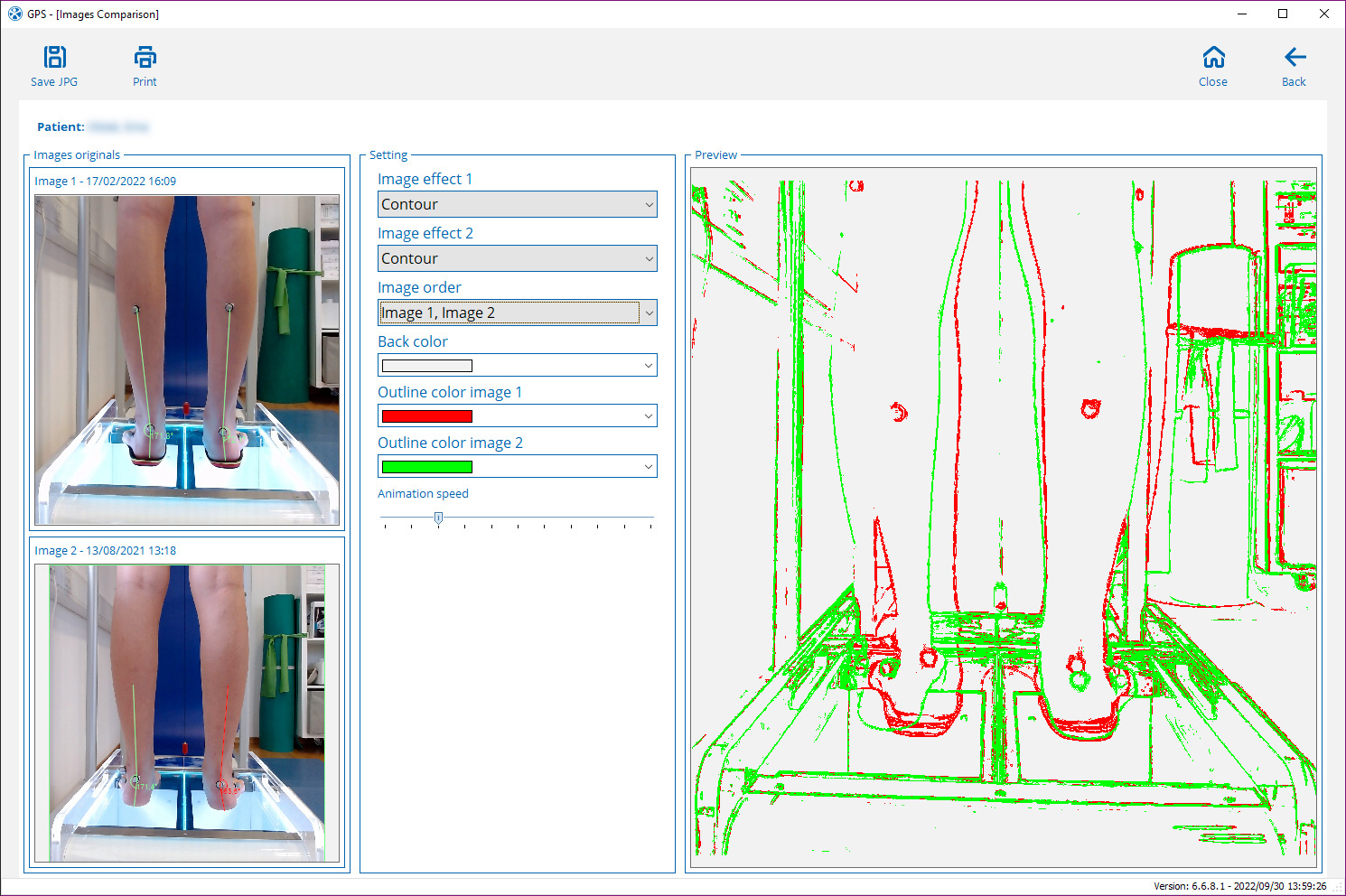Click the 'Back color' label

point(413,341)
